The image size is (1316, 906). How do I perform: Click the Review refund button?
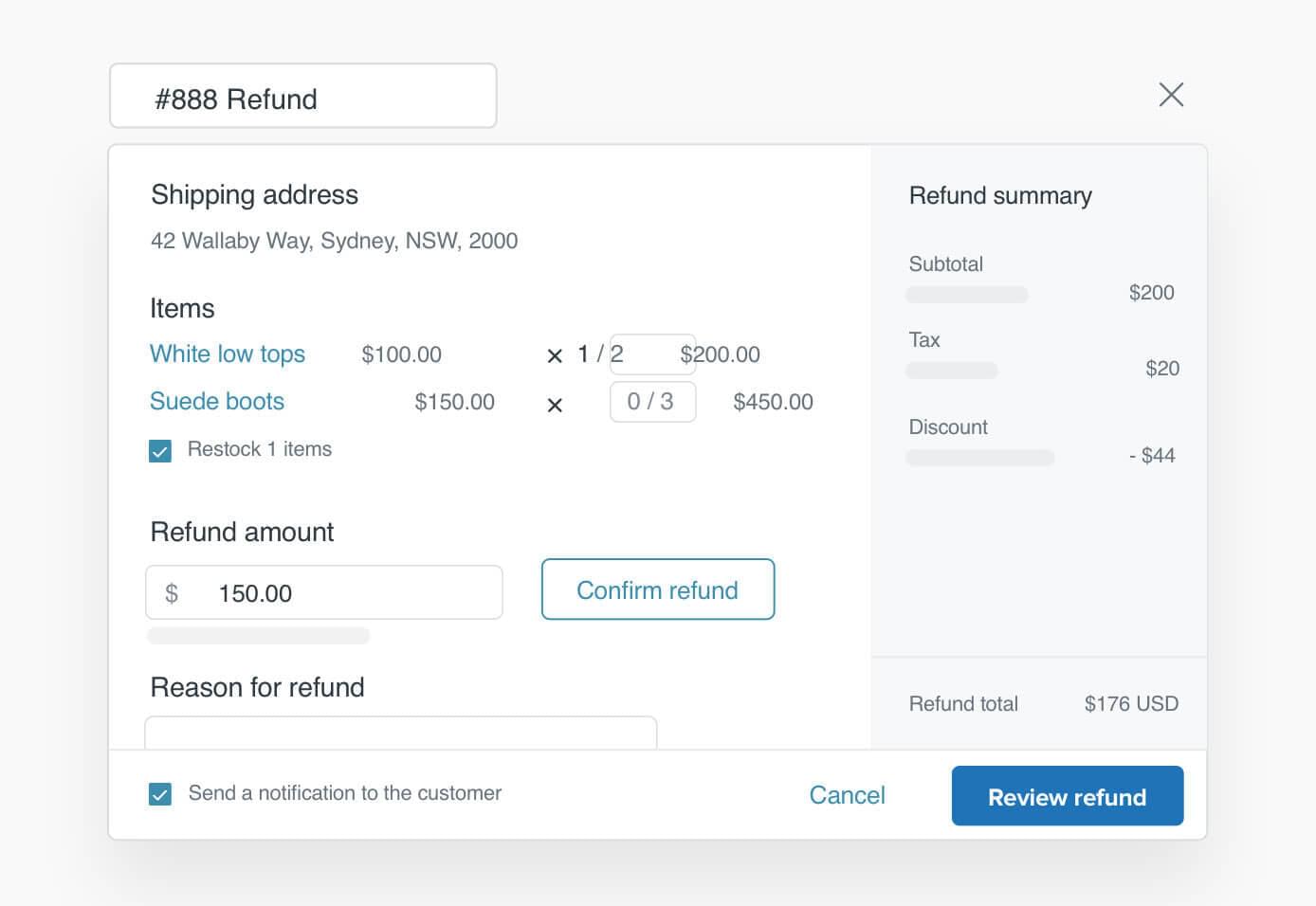pos(1068,796)
